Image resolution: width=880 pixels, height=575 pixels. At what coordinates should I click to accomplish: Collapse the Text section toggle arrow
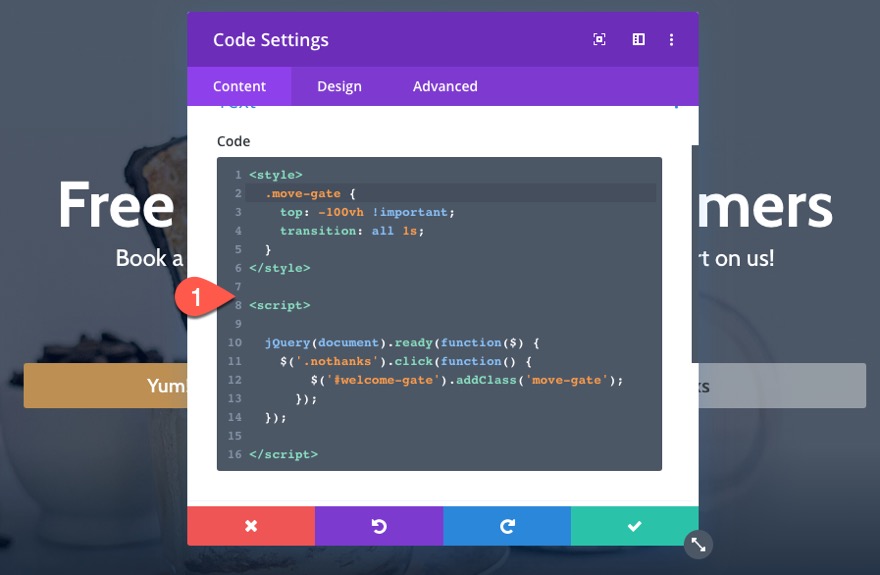(x=676, y=105)
